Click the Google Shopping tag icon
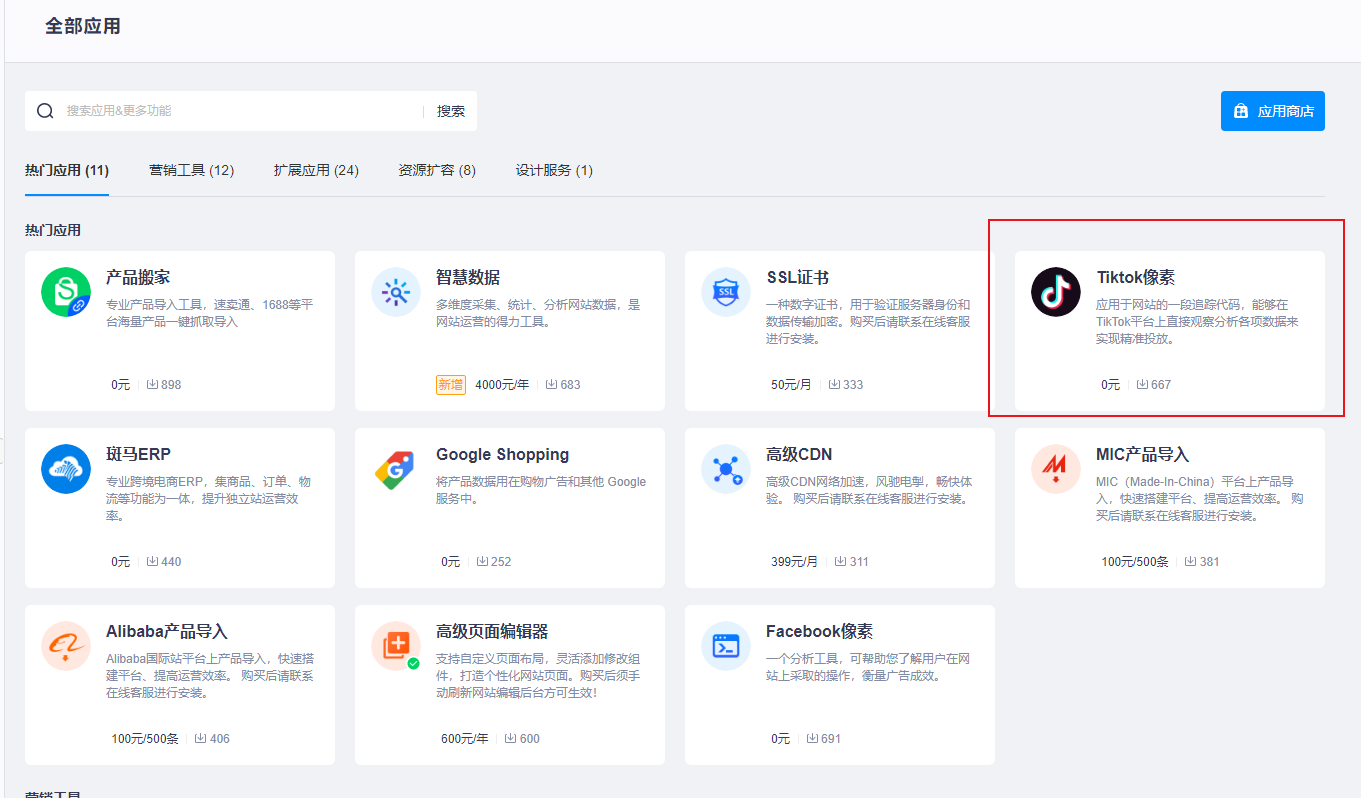This screenshot has height=798, width=1361. point(396,469)
